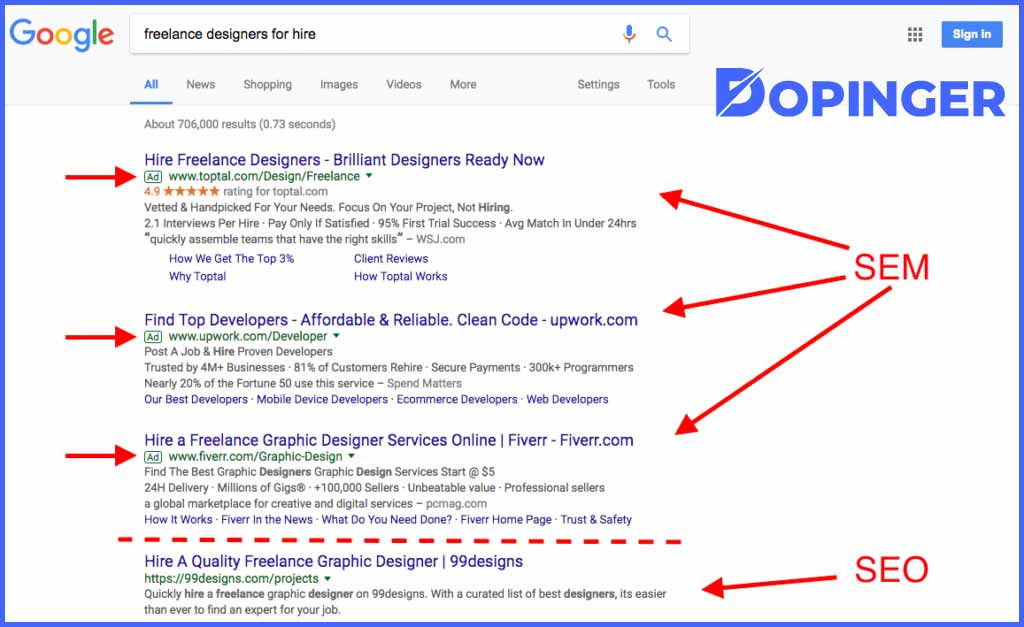Screen dimensions: 1024x627
Task: Click the Ad badge beside www.toptal.com
Action: [x=153, y=176]
